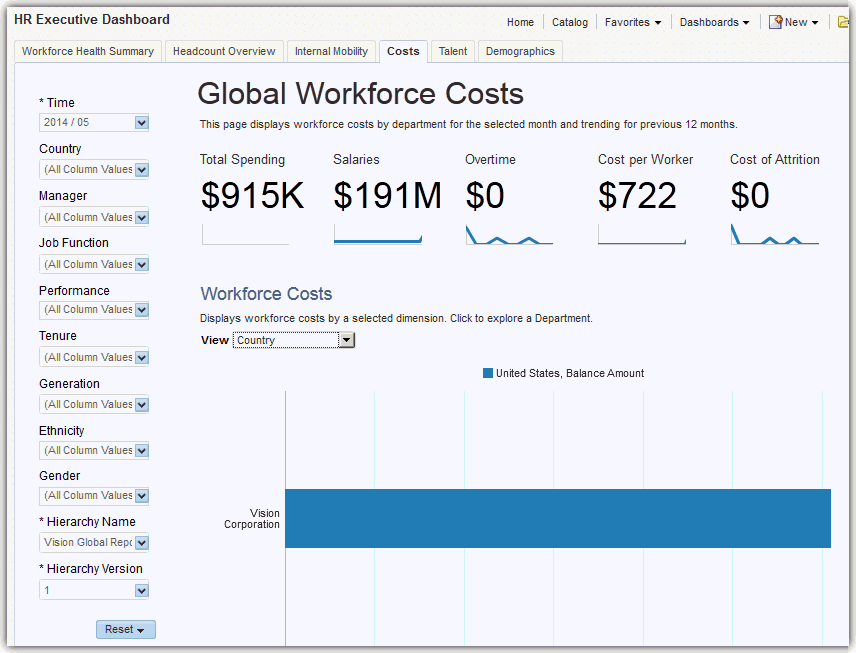Click the Vision Corporation axis label
The width and height of the screenshot is (856, 653).
tap(252, 519)
